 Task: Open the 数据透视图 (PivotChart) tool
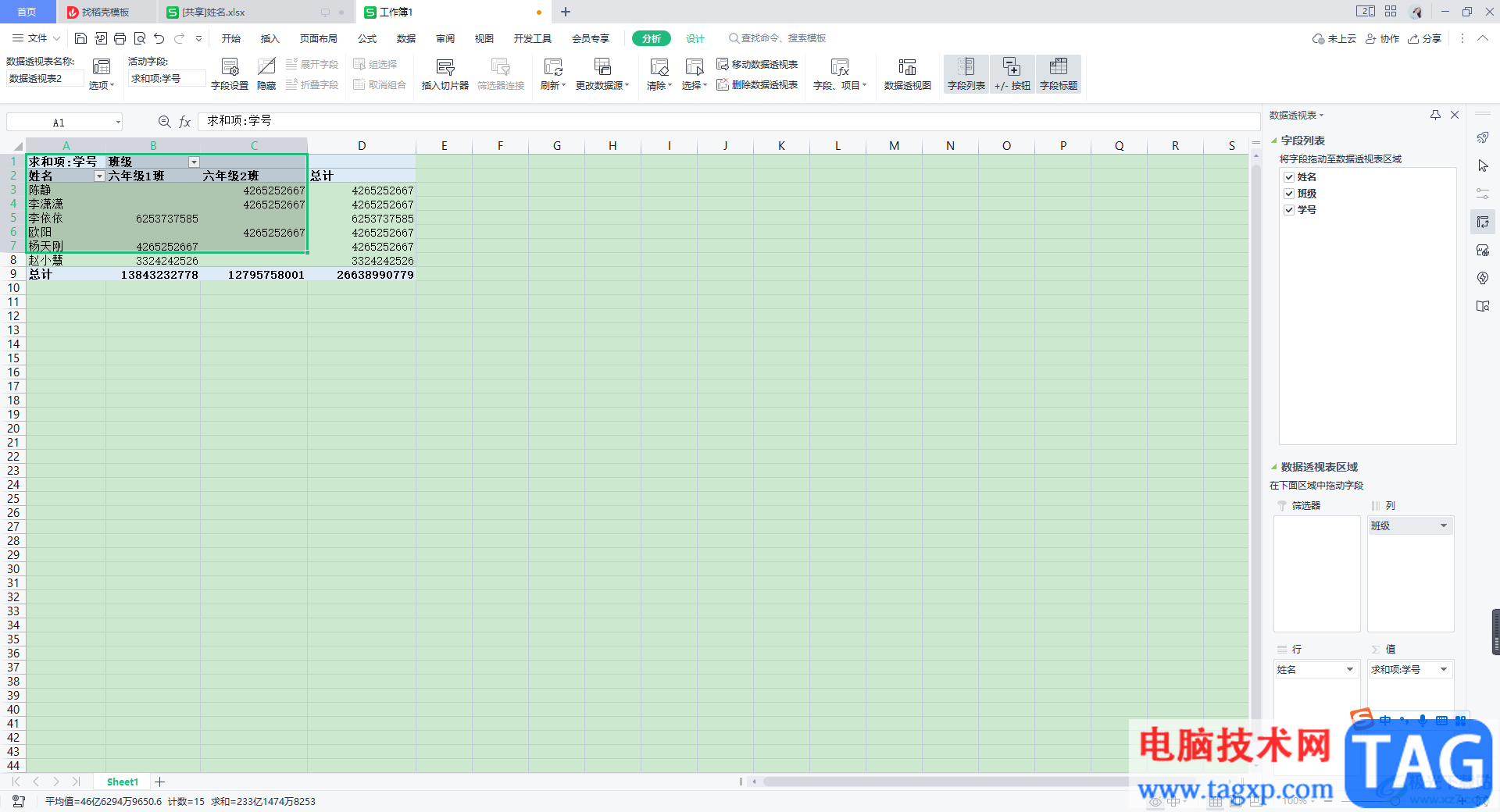tap(907, 74)
